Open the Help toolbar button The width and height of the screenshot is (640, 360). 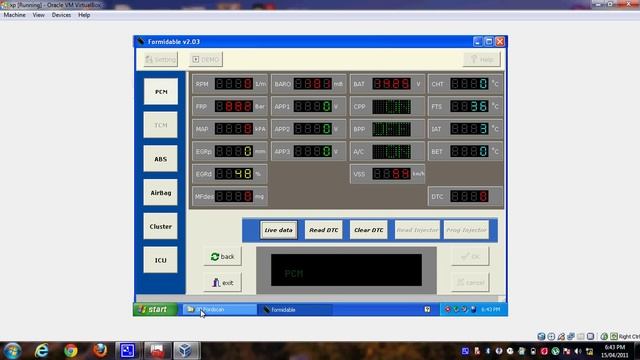482,60
